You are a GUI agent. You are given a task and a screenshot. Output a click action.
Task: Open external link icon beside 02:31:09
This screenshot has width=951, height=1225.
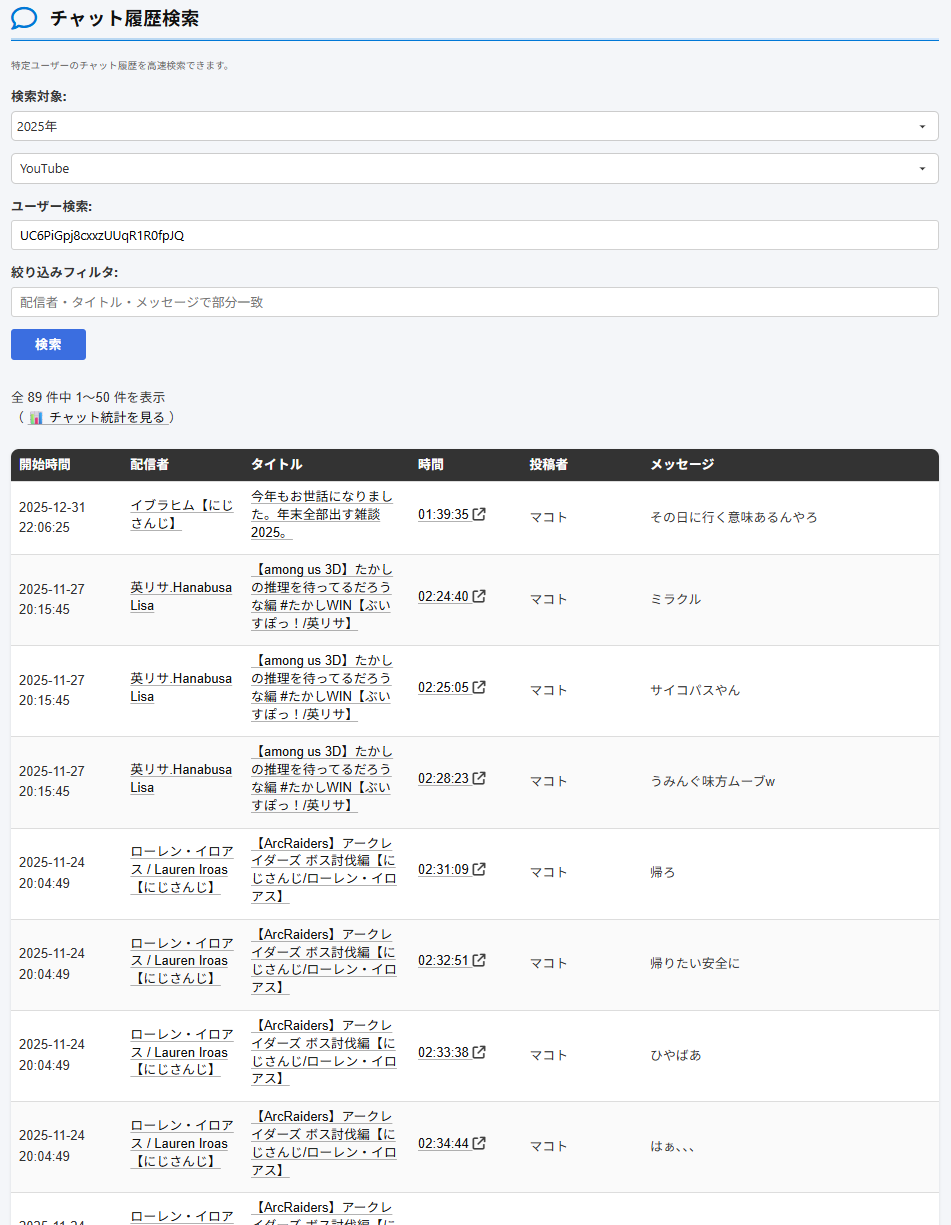point(480,869)
